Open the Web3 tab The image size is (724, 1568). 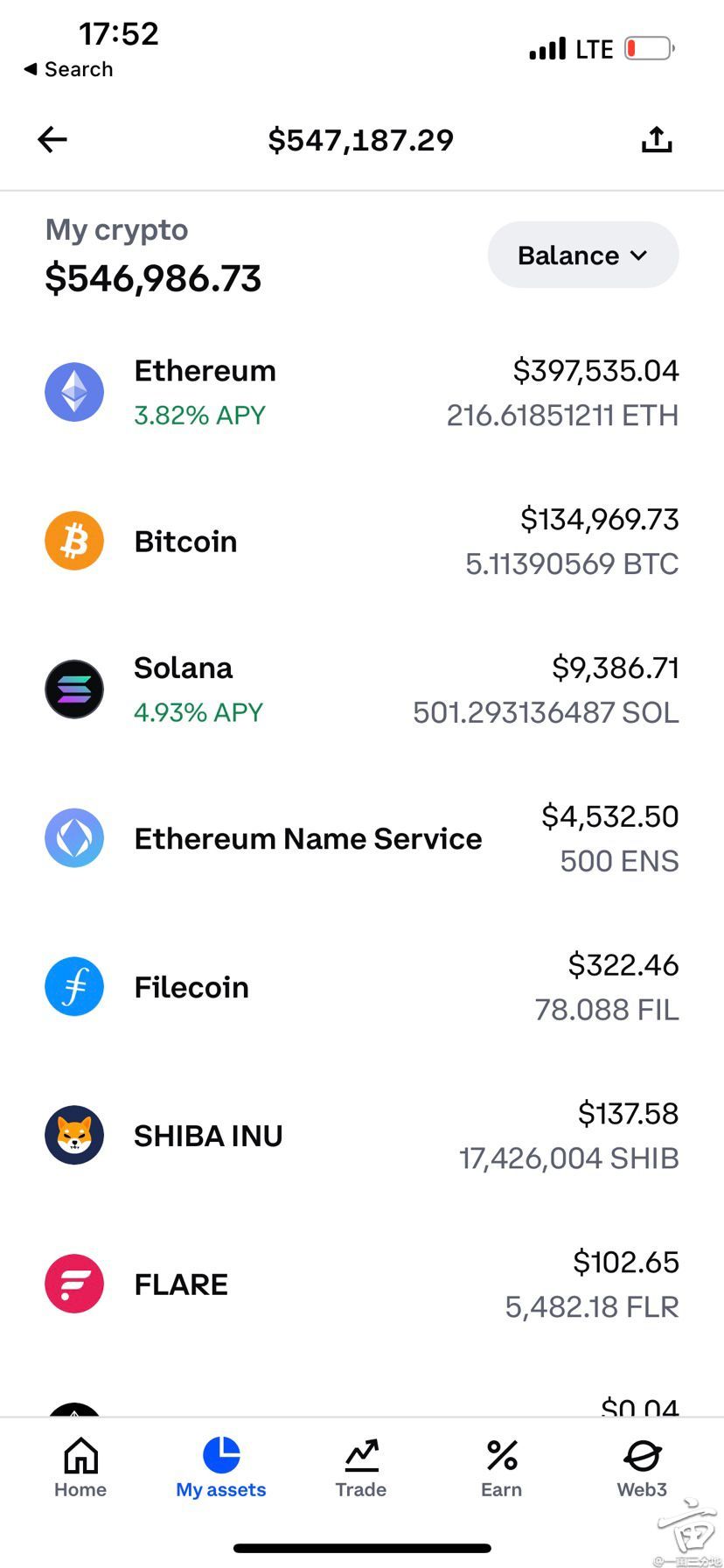click(642, 1468)
